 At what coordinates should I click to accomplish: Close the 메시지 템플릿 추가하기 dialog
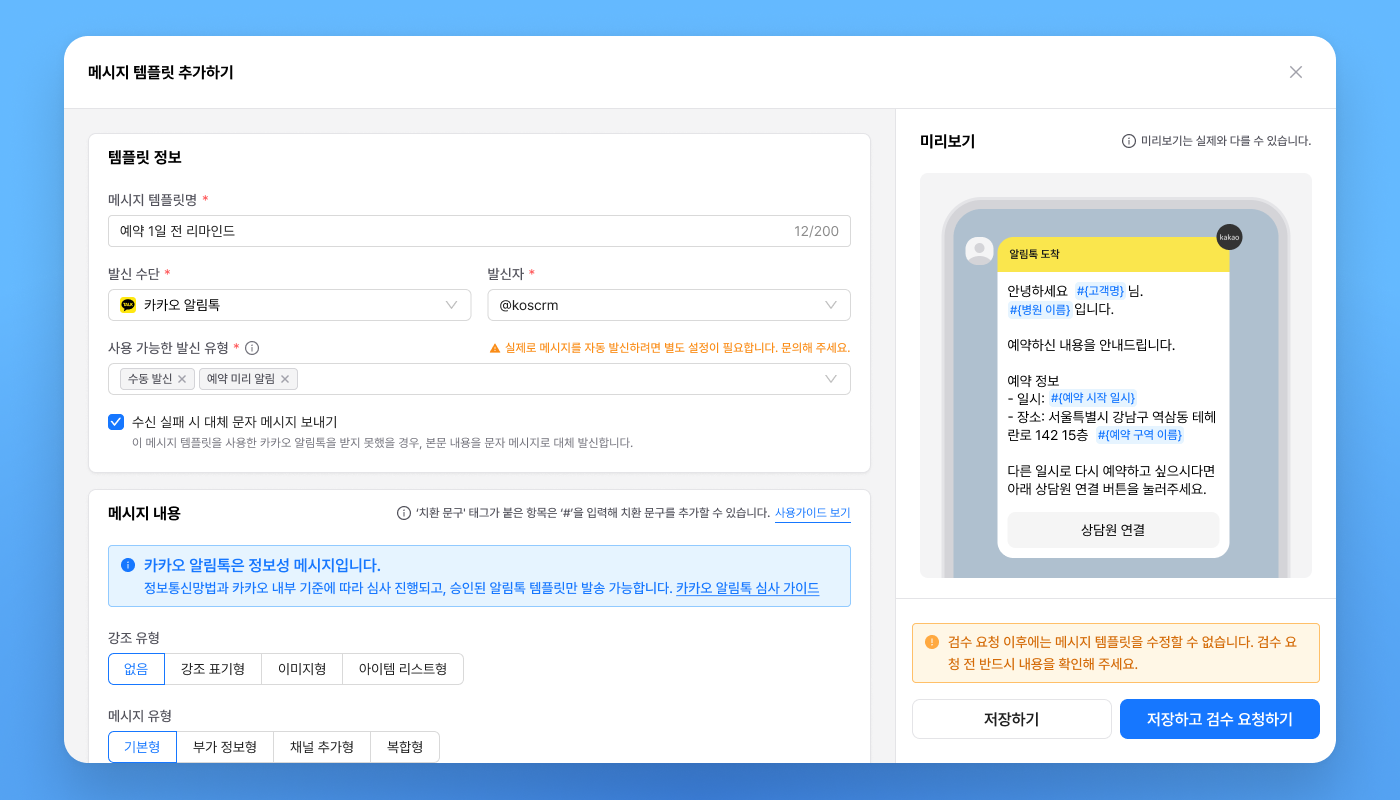pos(1296,72)
